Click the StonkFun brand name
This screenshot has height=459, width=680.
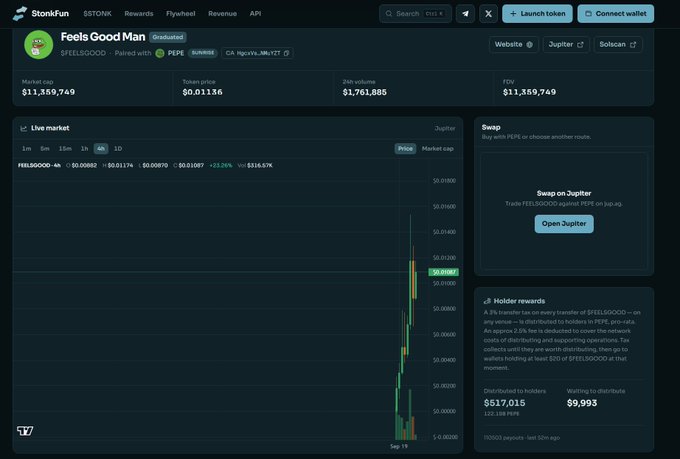tap(50, 13)
